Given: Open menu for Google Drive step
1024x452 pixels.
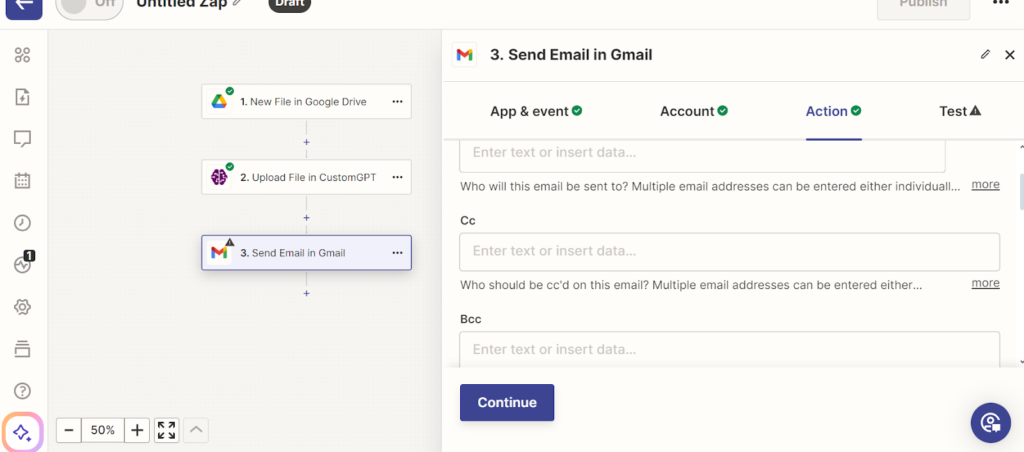Looking at the screenshot, I should 397,102.
